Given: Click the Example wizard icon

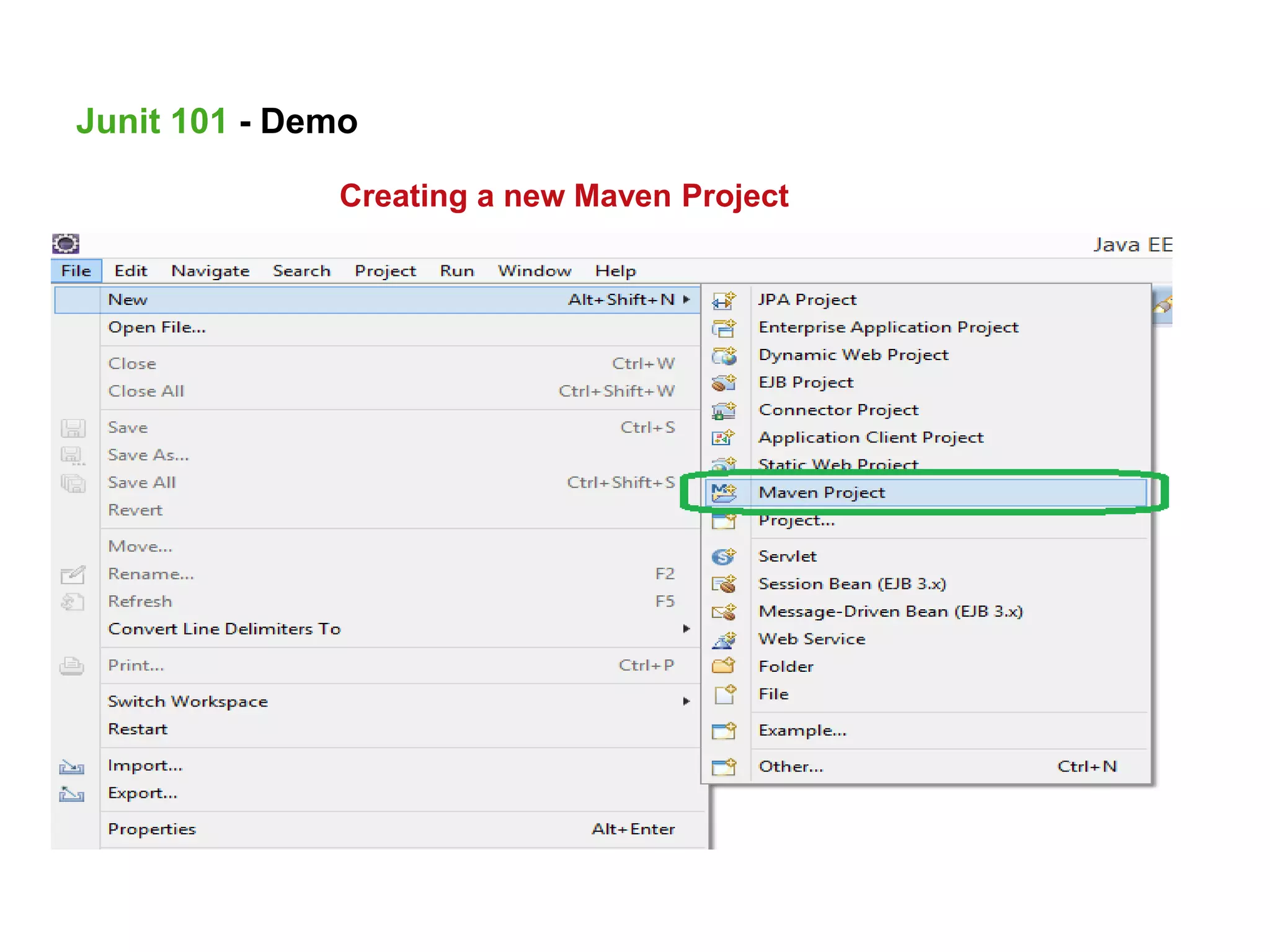Looking at the screenshot, I should [724, 731].
